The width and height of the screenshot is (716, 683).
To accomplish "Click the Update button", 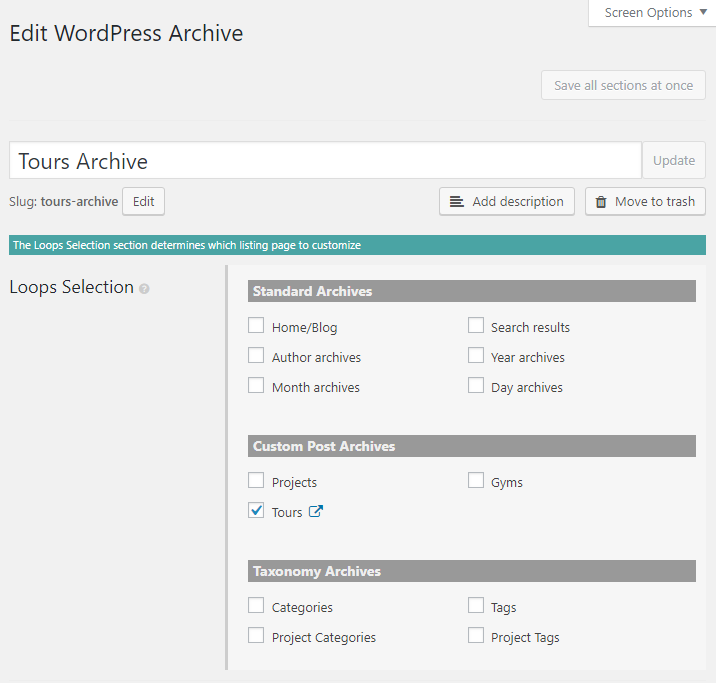I will point(674,160).
